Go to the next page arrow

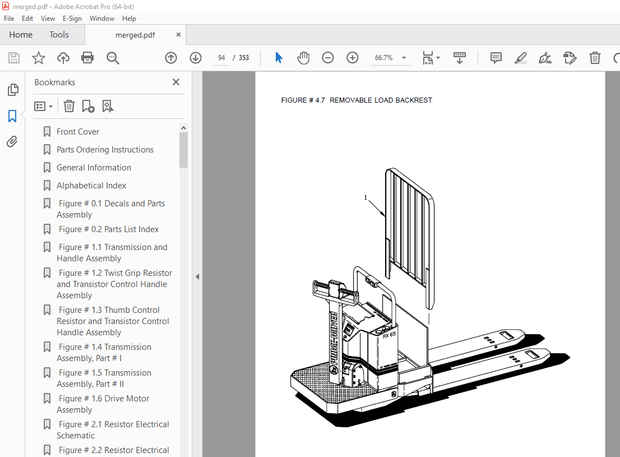(195, 58)
